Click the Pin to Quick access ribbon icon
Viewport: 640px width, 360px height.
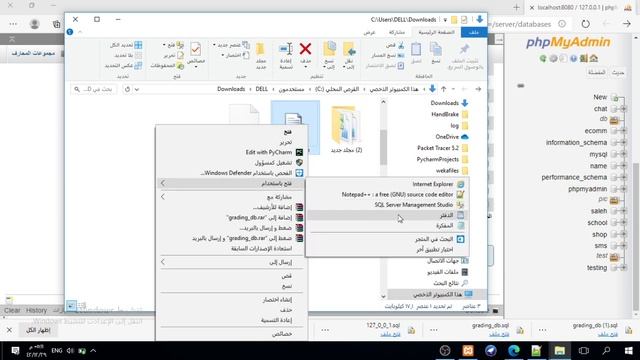464,49
